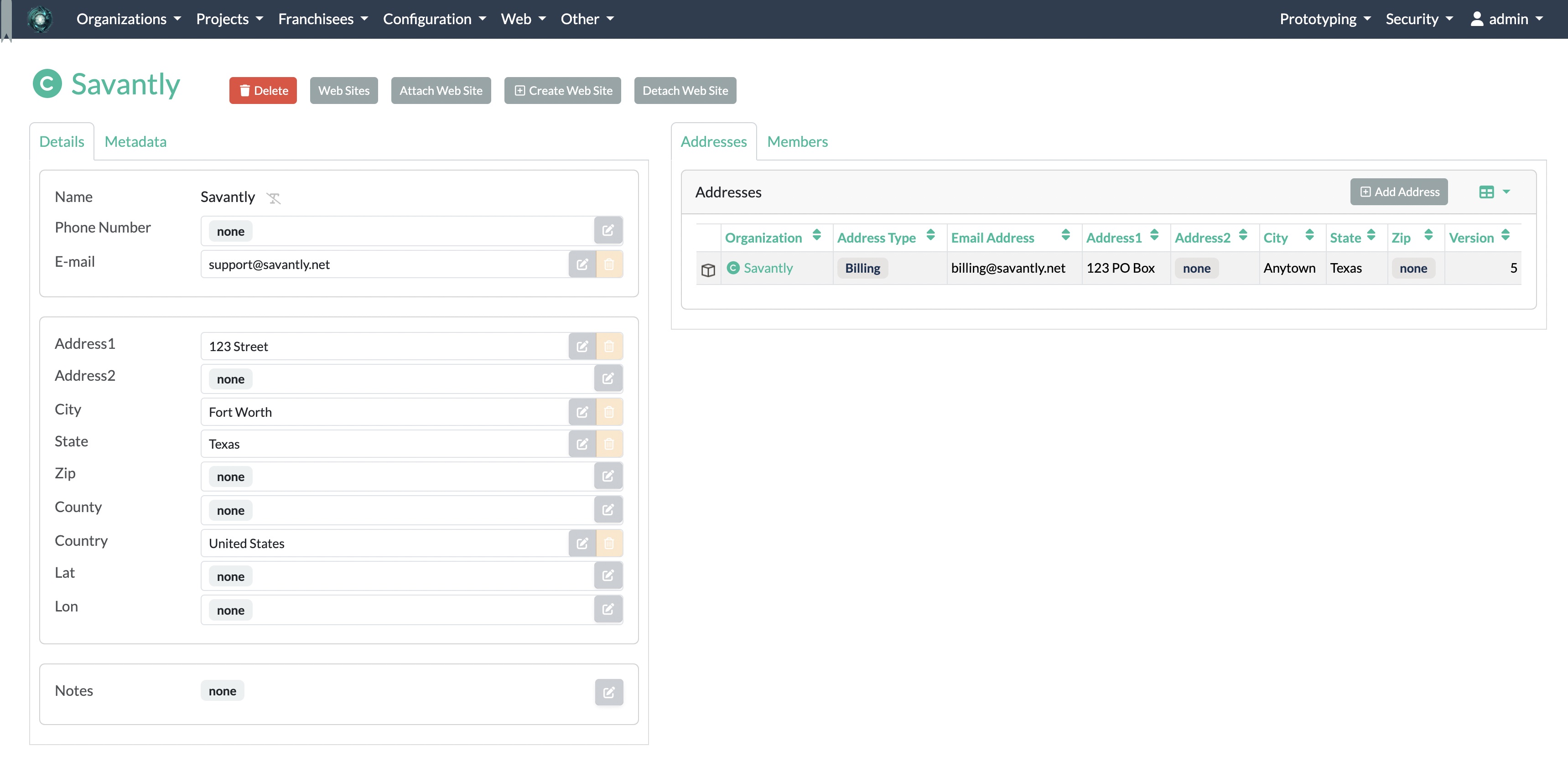Screen dimensions: 1568x777
Task: Click the Web Sites button
Action: [344, 90]
